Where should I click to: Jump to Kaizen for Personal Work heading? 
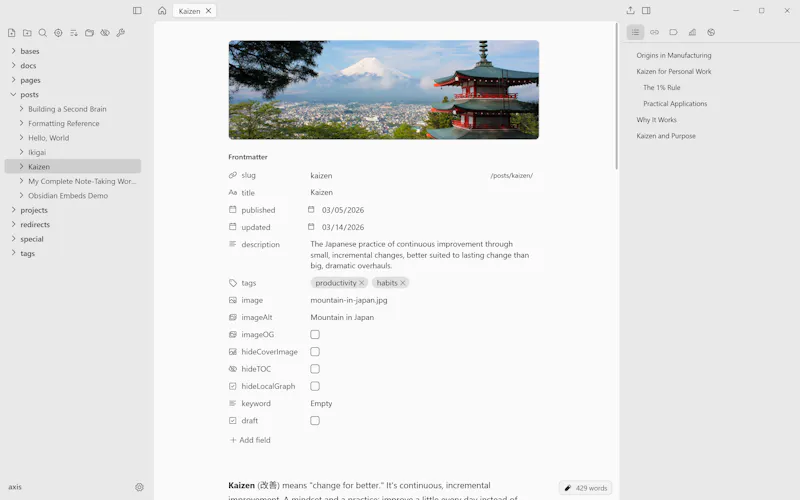[x=673, y=71]
